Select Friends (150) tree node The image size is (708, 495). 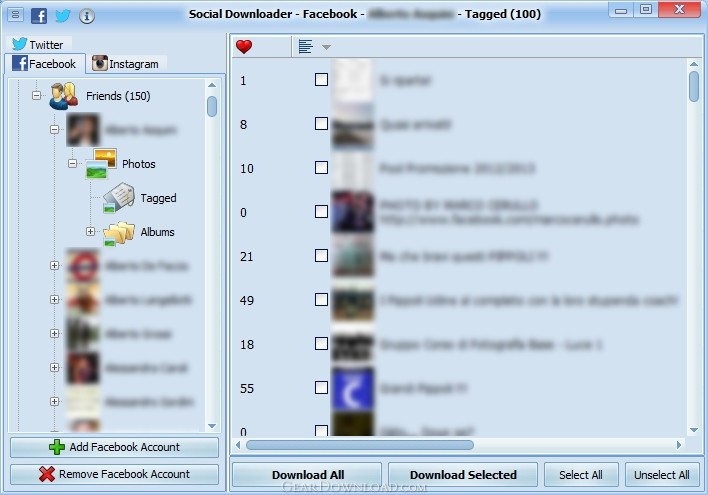point(118,96)
